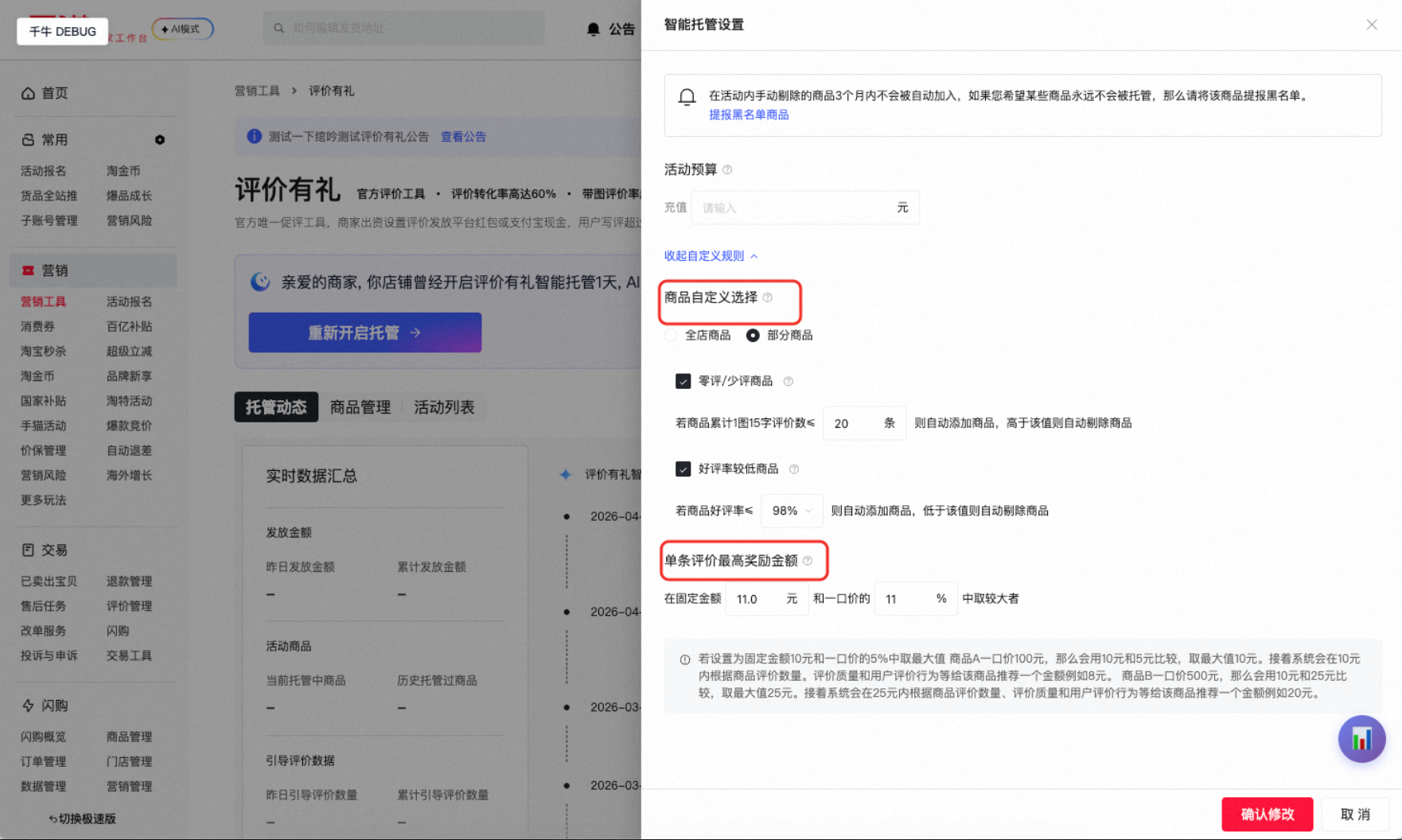This screenshot has height=840, width=1402.
Task: Click the 闪购 lightning icon
Action: (x=28, y=706)
